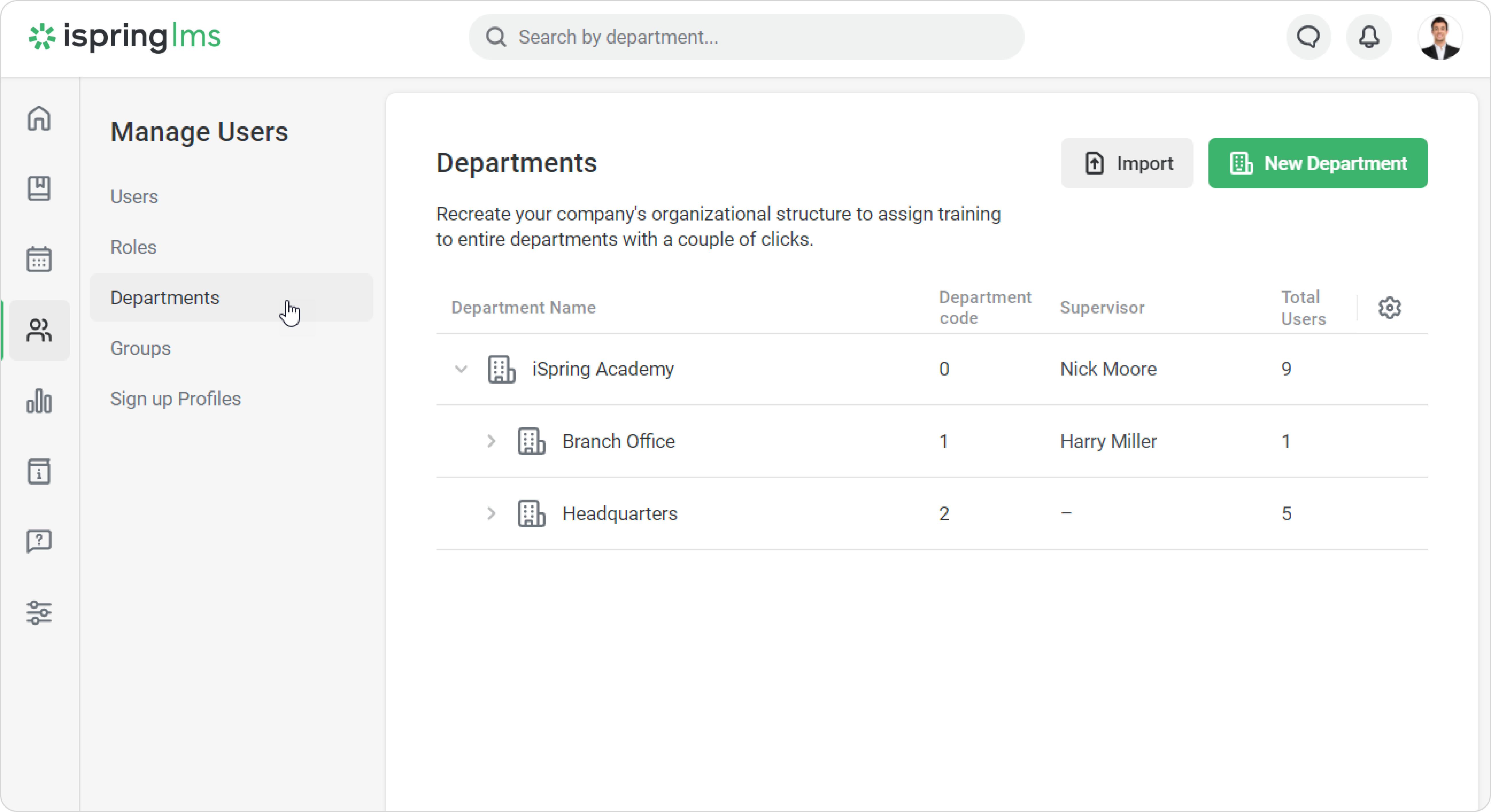Click the Import button
The height and width of the screenshot is (812, 1491).
[1127, 163]
